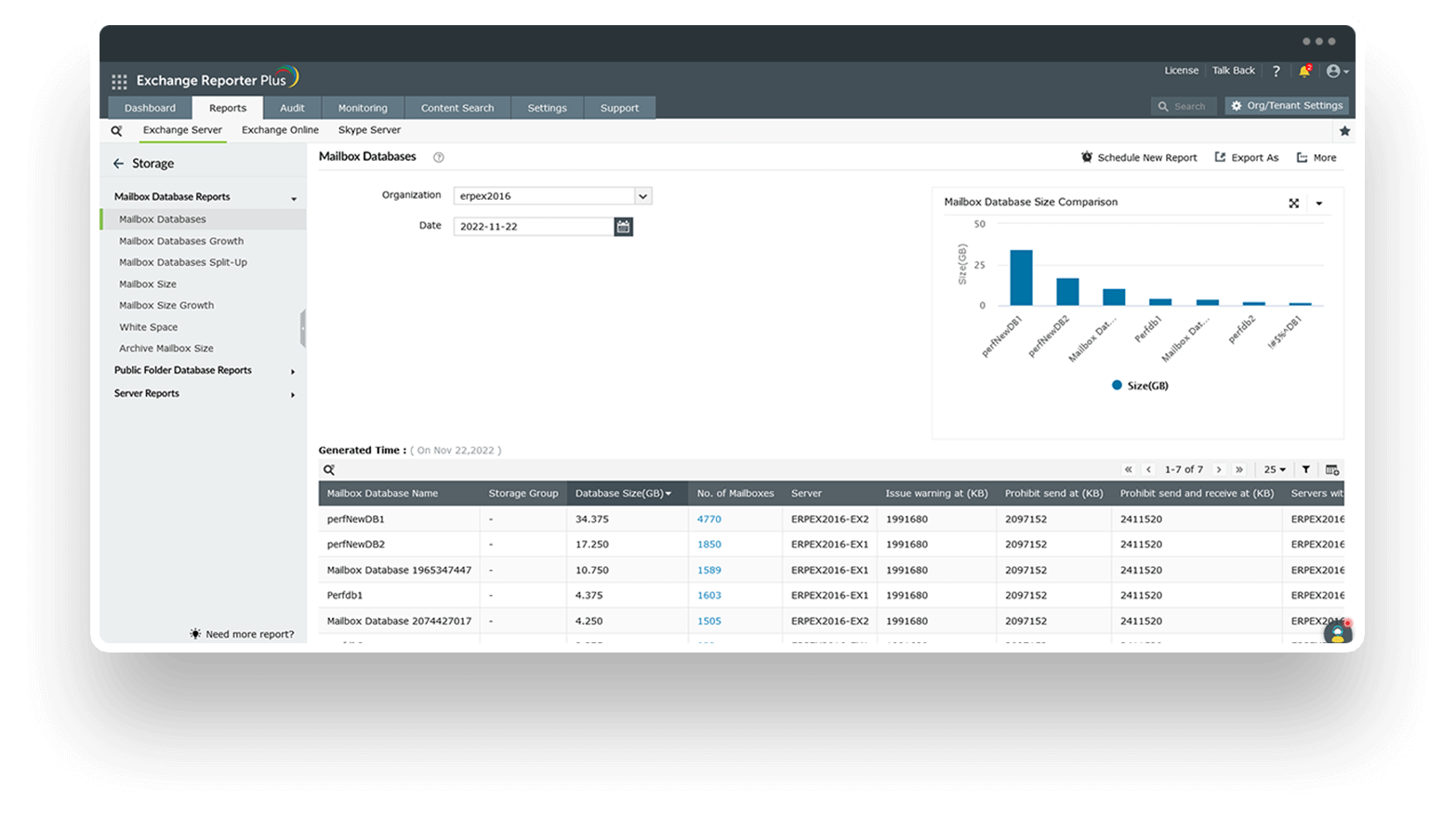Go to previous page of results

coord(1149,469)
